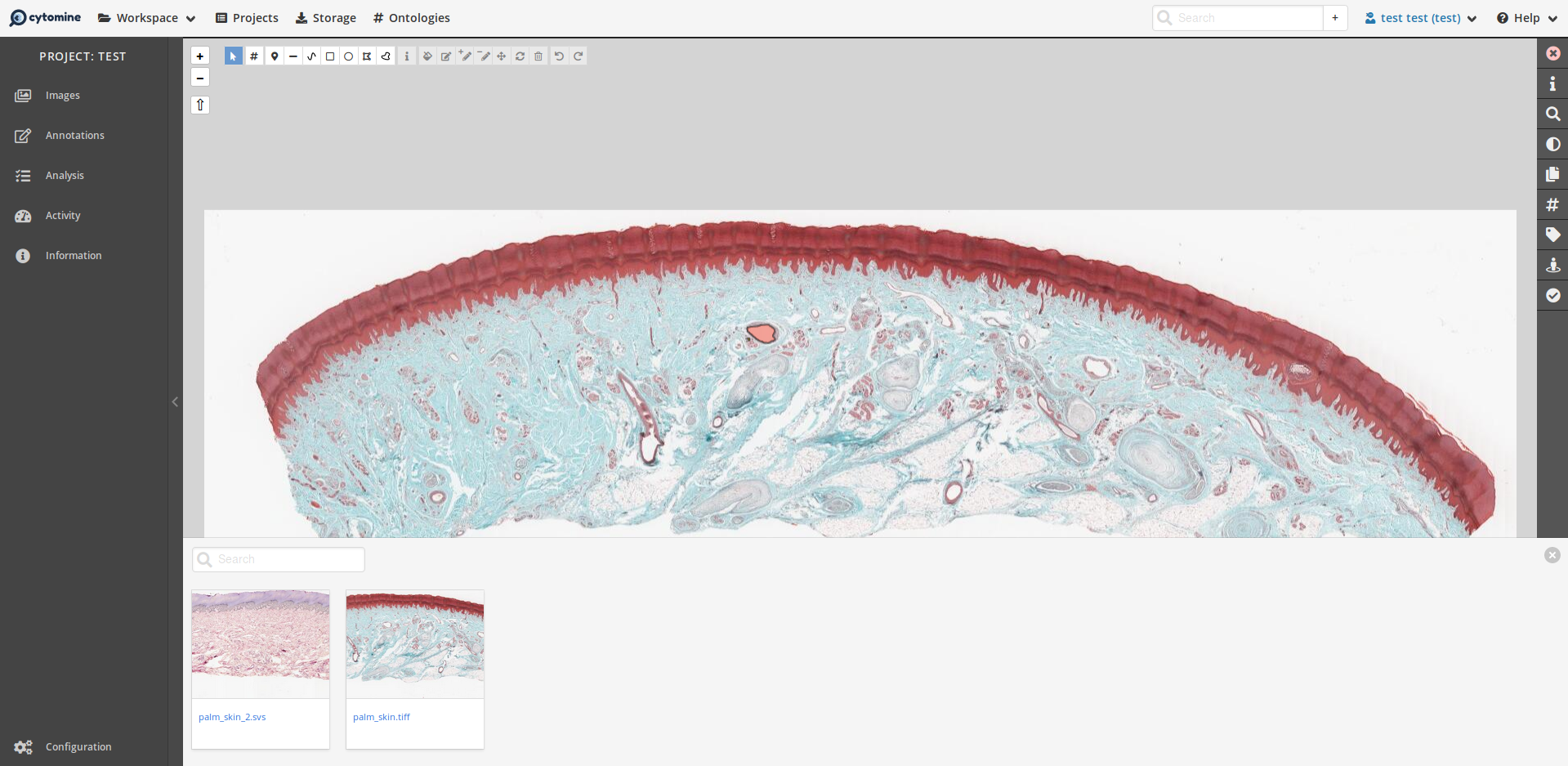Select the freehand drawing tool
The width and height of the screenshot is (1568, 766).
[311, 56]
